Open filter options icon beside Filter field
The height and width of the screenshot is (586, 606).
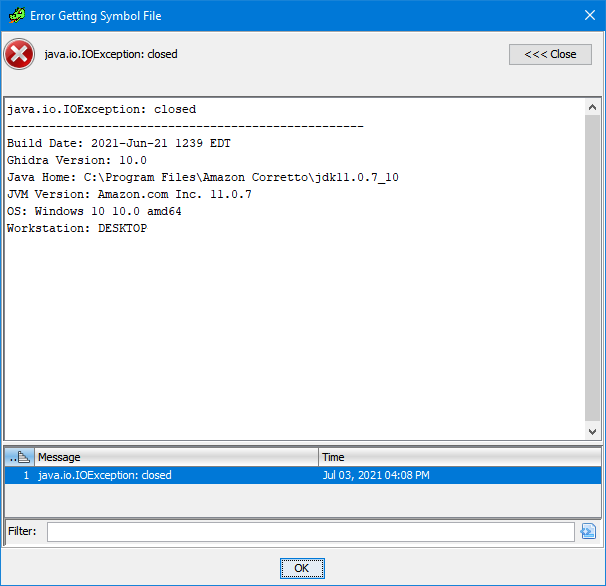tap(589, 531)
